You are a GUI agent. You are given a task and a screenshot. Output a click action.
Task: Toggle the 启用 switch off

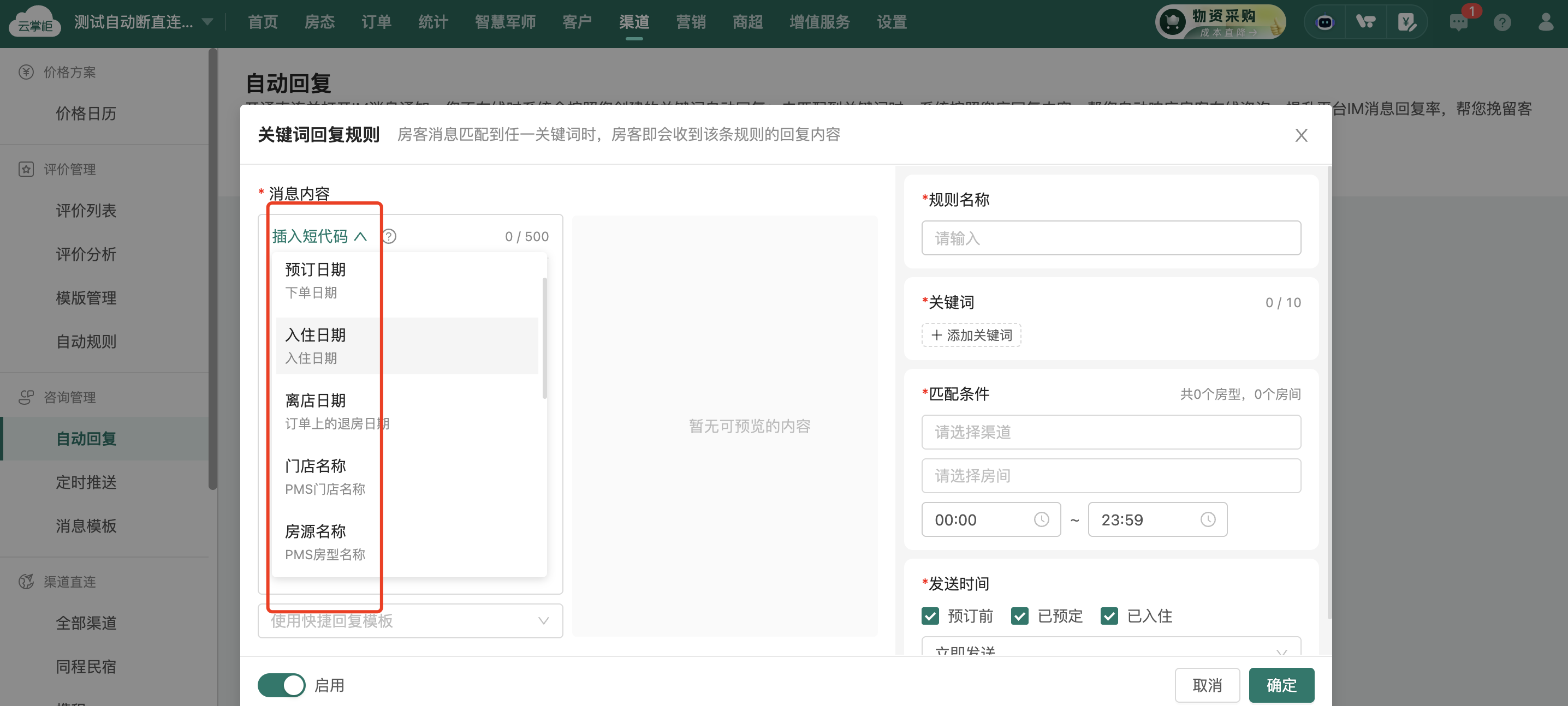[281, 685]
